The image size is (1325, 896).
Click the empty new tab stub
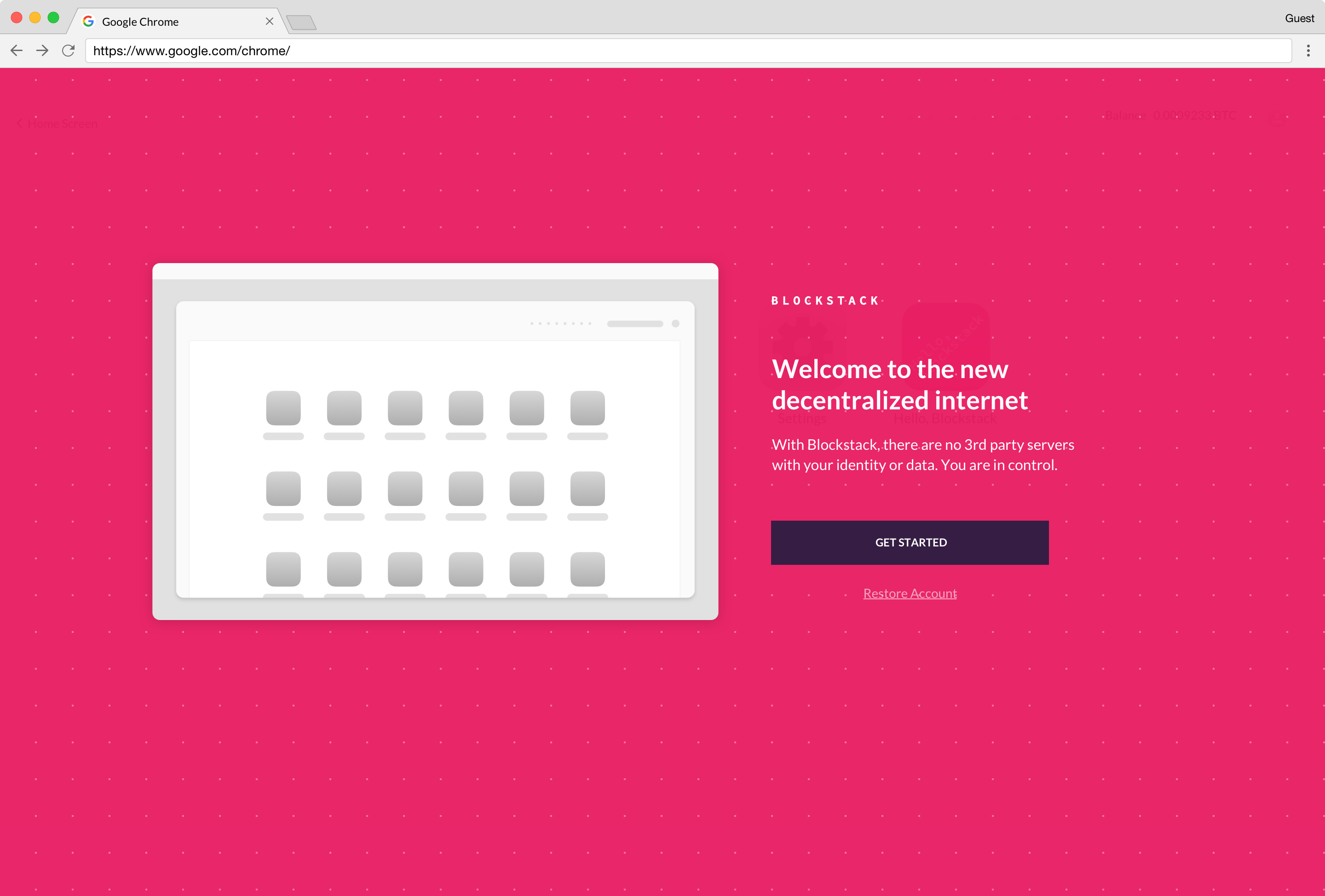tap(302, 22)
